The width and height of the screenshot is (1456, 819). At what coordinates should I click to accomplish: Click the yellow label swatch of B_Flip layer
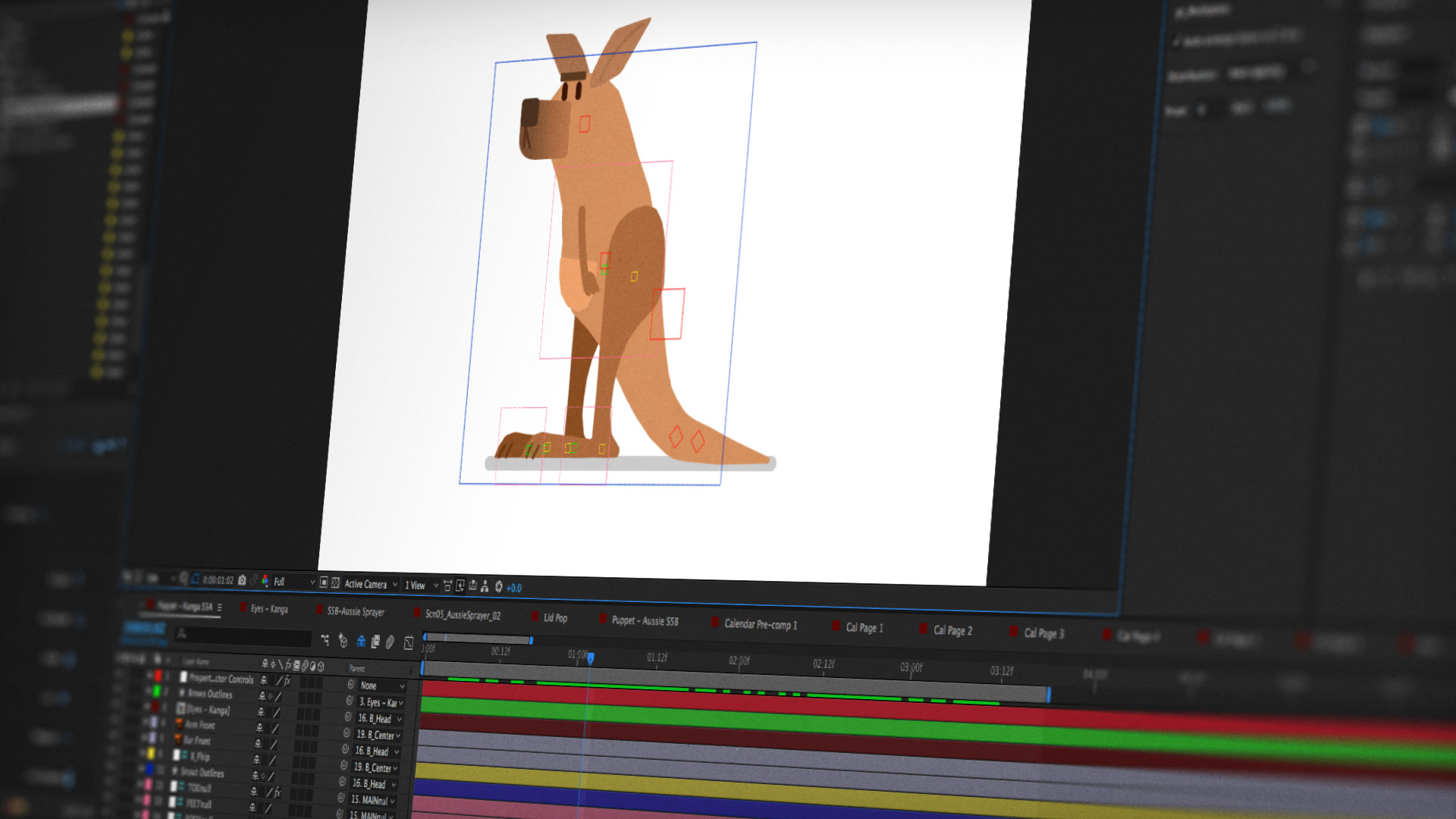(x=150, y=753)
